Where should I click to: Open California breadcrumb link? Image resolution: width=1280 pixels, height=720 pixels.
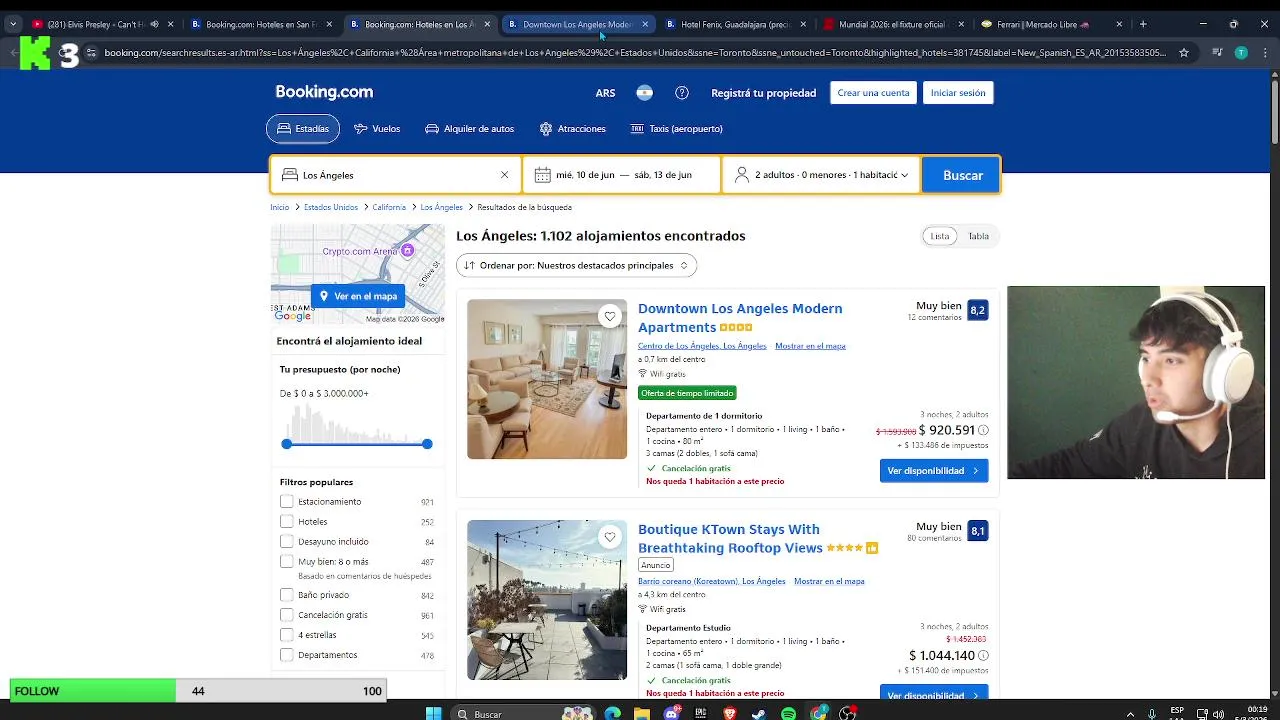click(x=389, y=207)
